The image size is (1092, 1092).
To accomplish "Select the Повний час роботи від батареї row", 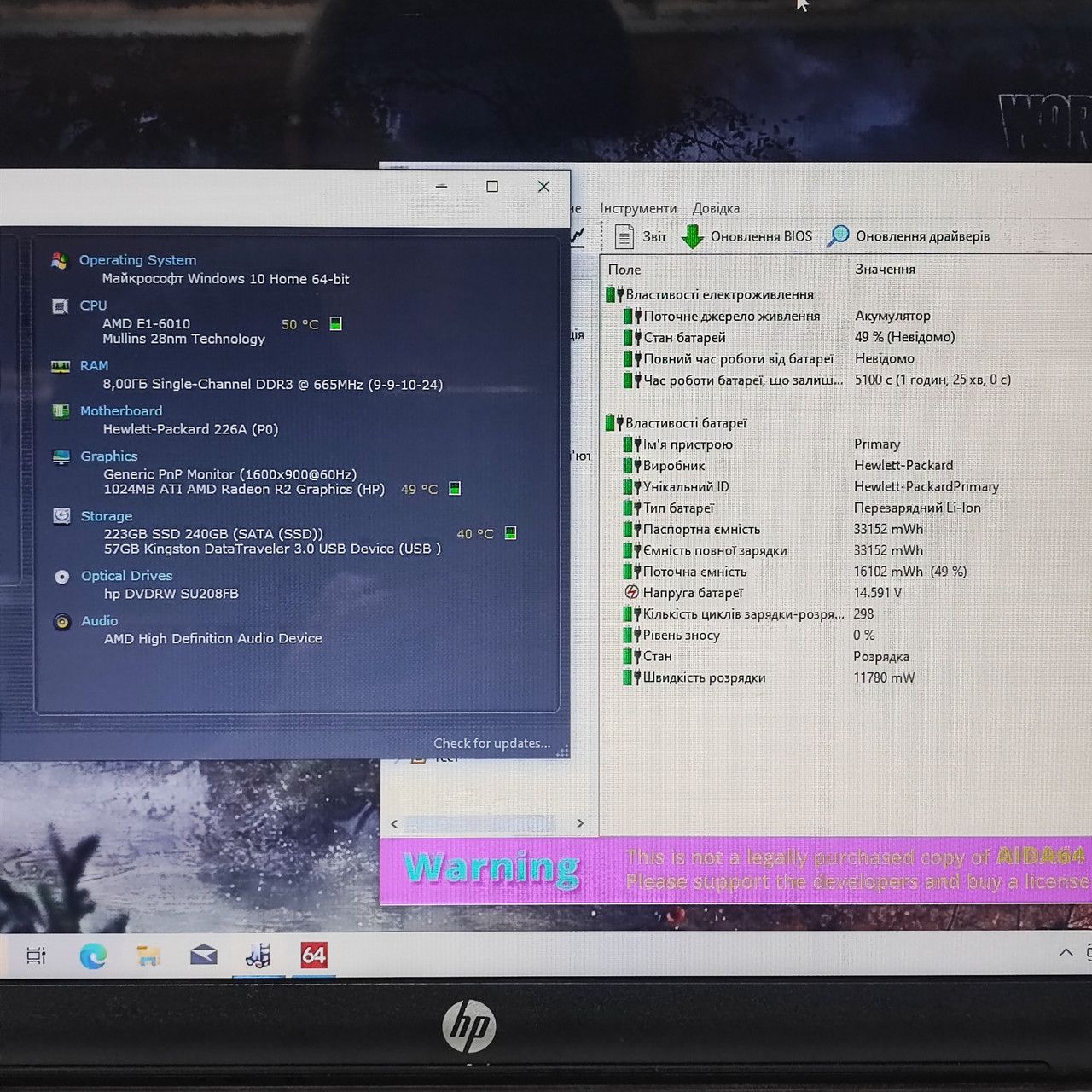I will click(x=739, y=358).
